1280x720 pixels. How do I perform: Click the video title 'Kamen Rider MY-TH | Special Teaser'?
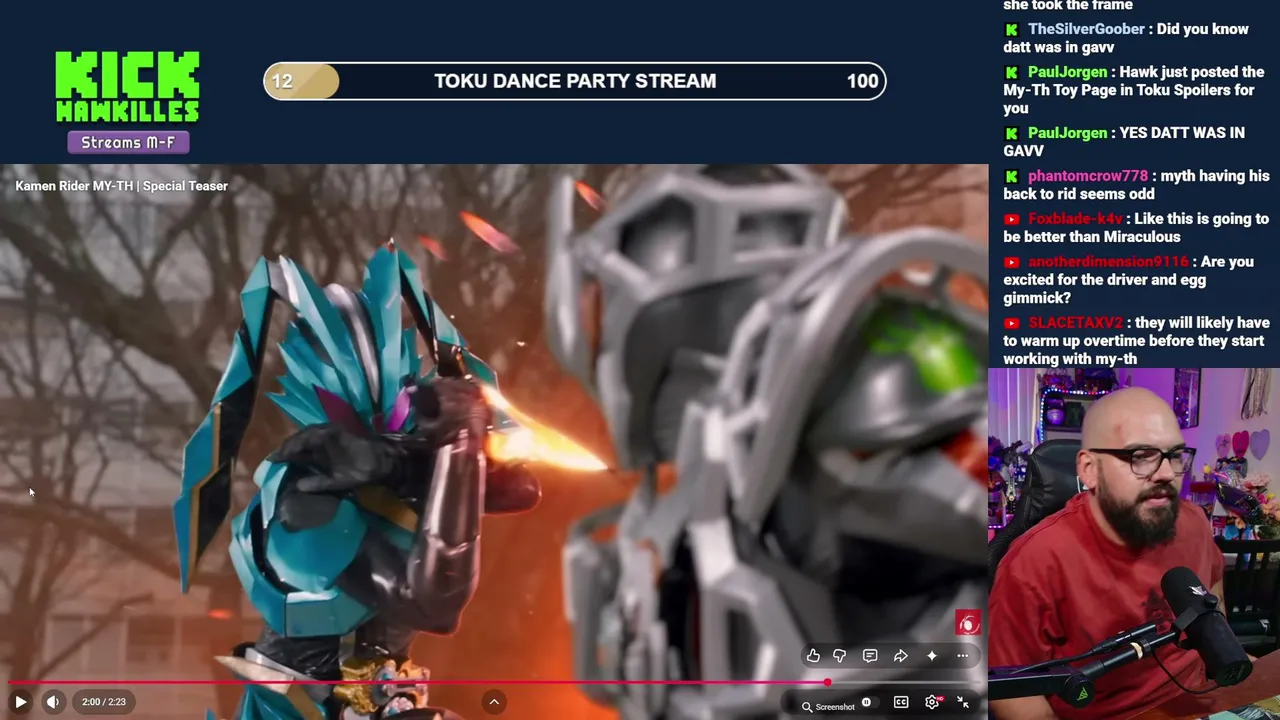[122, 186]
